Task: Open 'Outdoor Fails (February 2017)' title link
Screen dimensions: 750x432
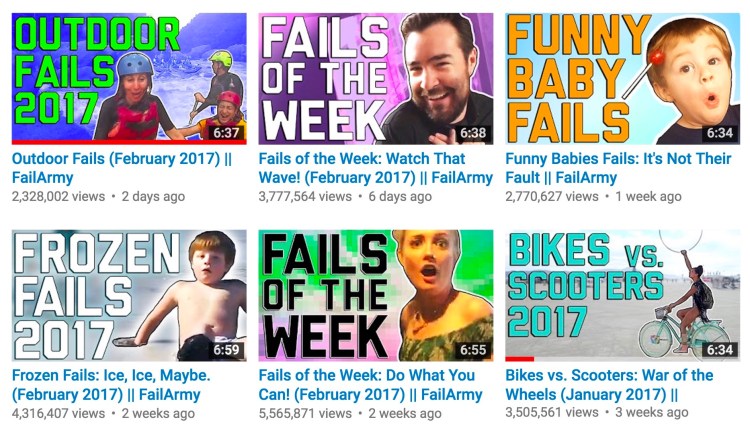Action: coord(122,168)
